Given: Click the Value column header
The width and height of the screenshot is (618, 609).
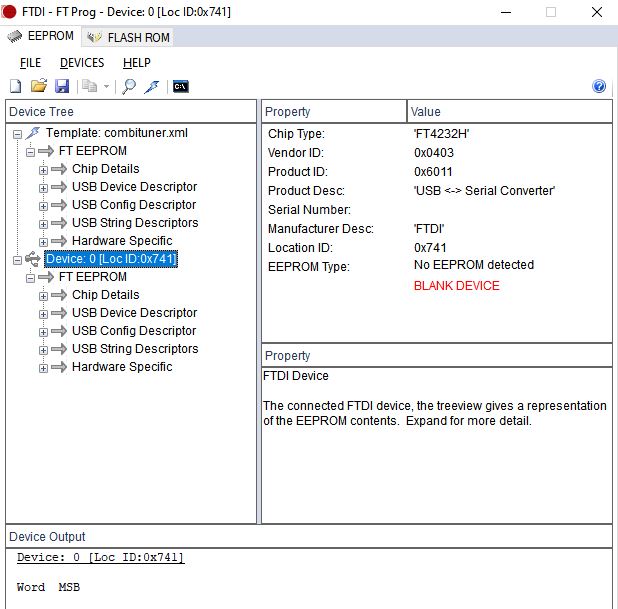Looking at the screenshot, I should point(510,112).
